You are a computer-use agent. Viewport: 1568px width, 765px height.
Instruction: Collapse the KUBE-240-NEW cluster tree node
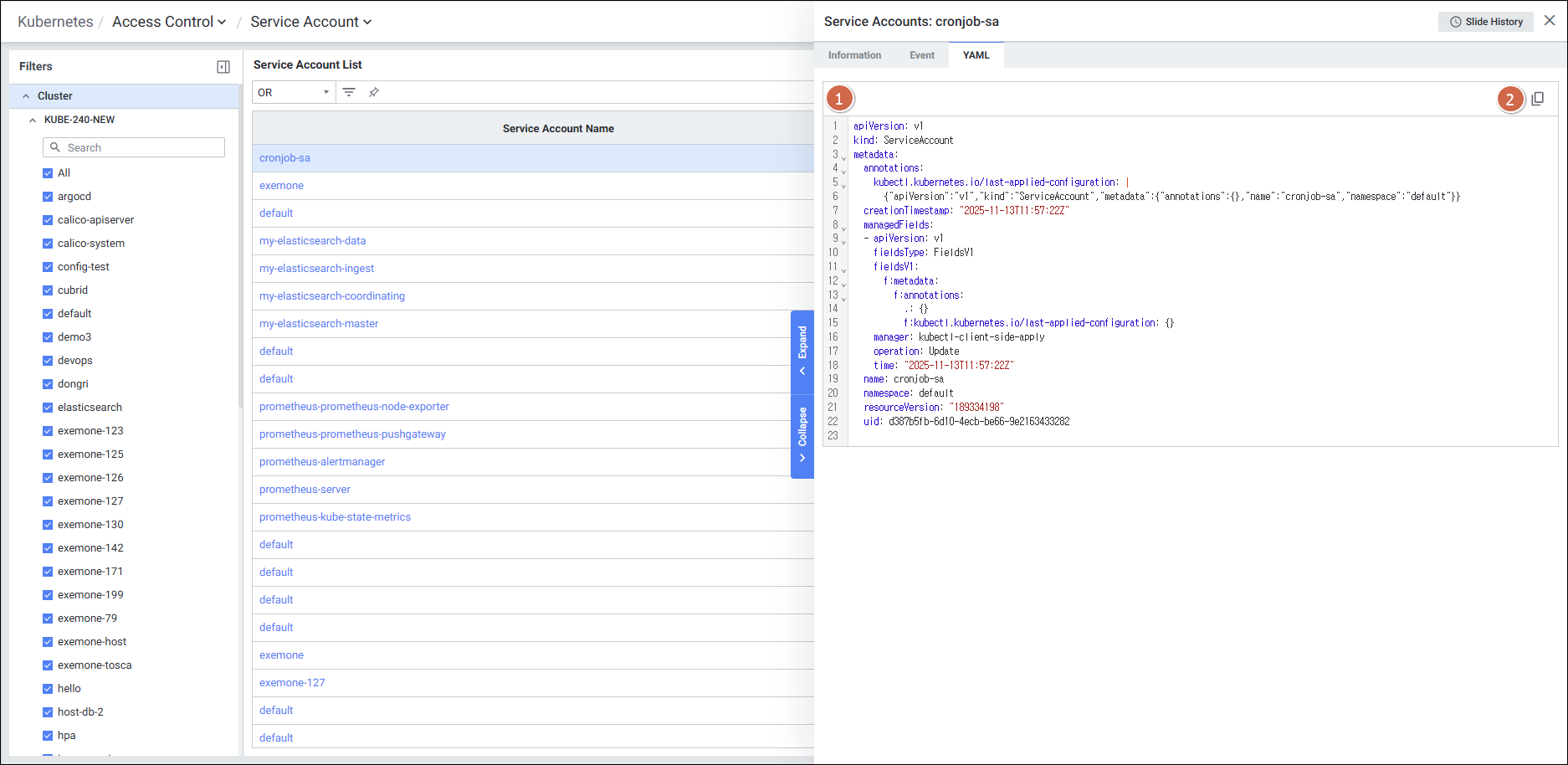[33, 120]
